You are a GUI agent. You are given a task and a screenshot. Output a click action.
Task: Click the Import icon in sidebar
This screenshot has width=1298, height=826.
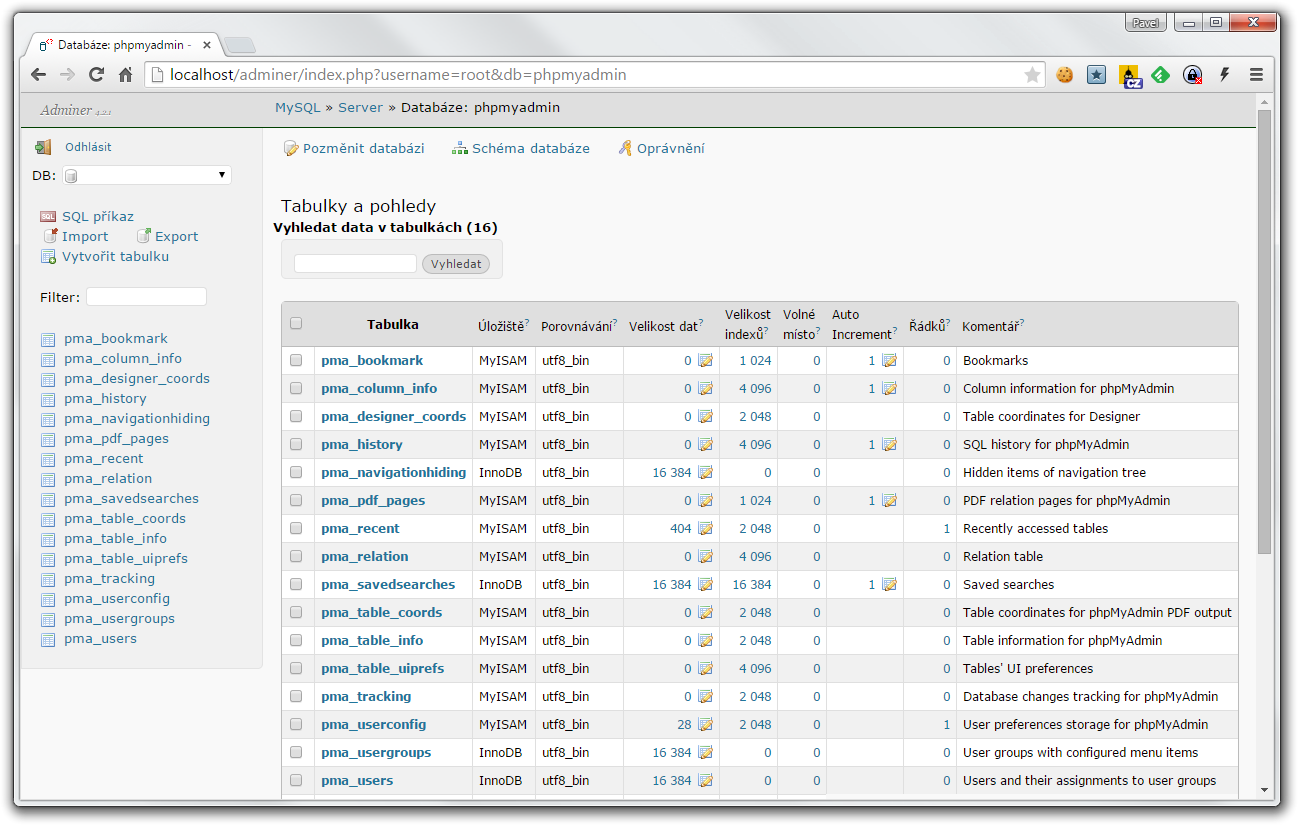pos(50,236)
